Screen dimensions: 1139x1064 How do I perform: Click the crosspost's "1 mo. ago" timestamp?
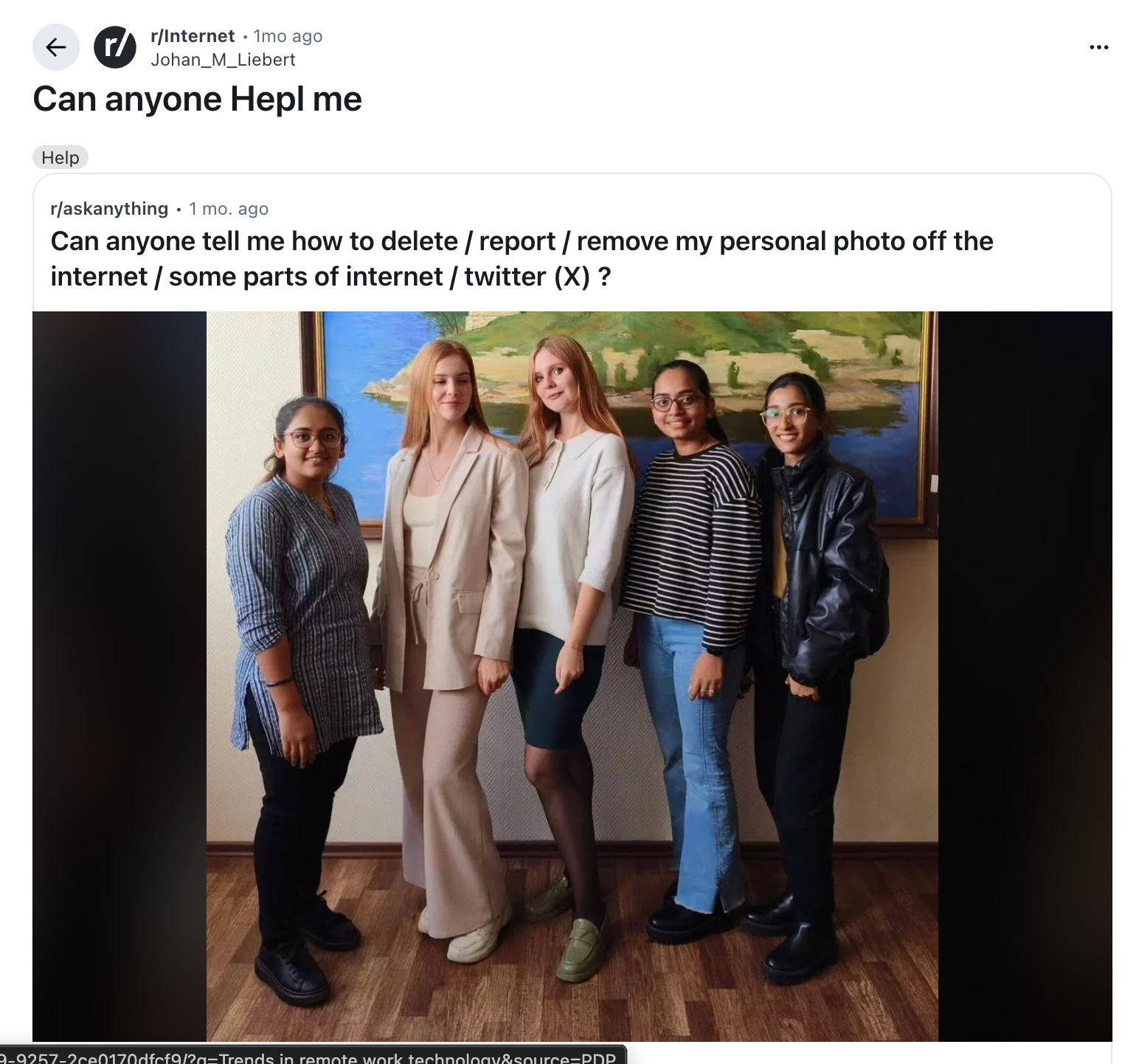click(x=229, y=209)
